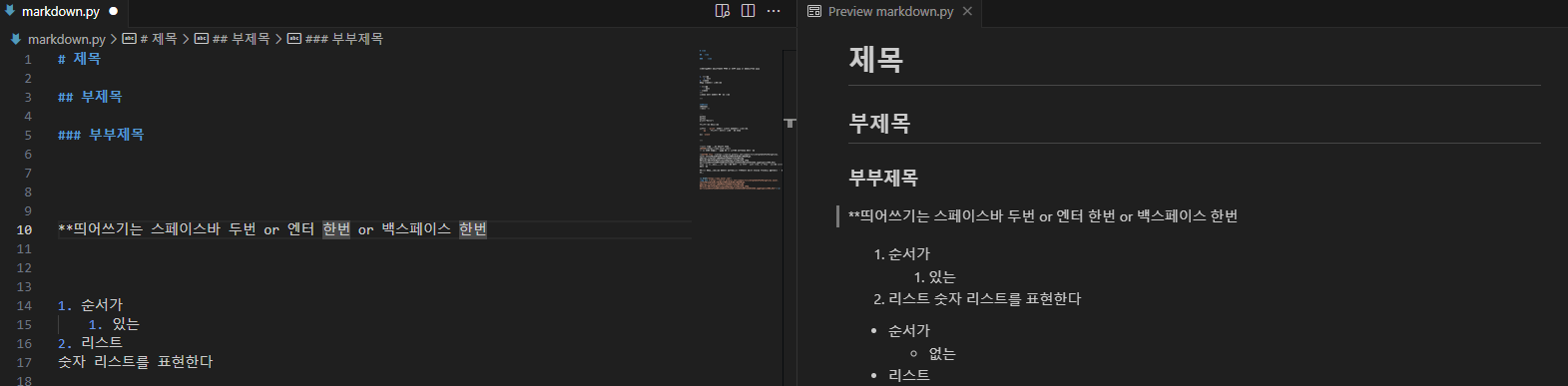The image size is (1568, 386).
Task: Click '1. 순서가' item in preview
Action: 902,254
